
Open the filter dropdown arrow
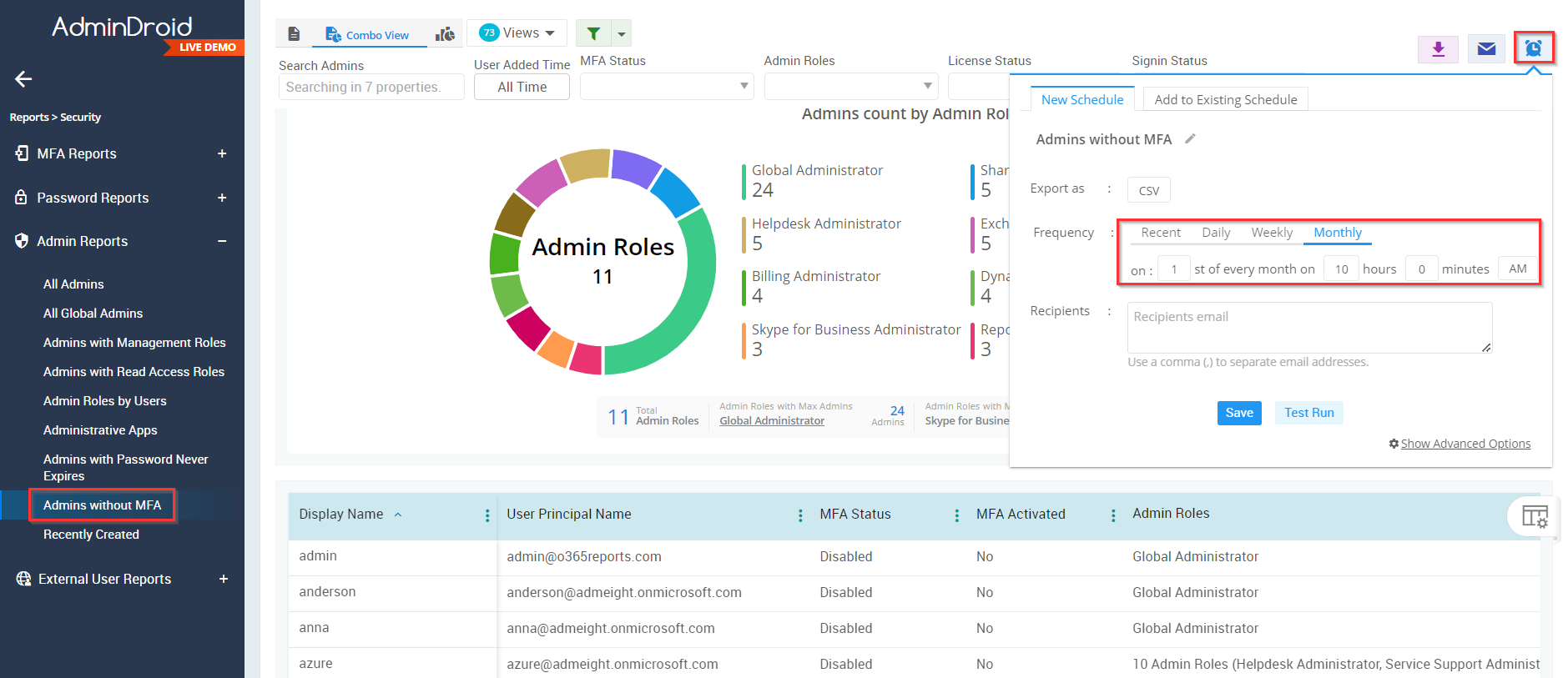click(622, 34)
